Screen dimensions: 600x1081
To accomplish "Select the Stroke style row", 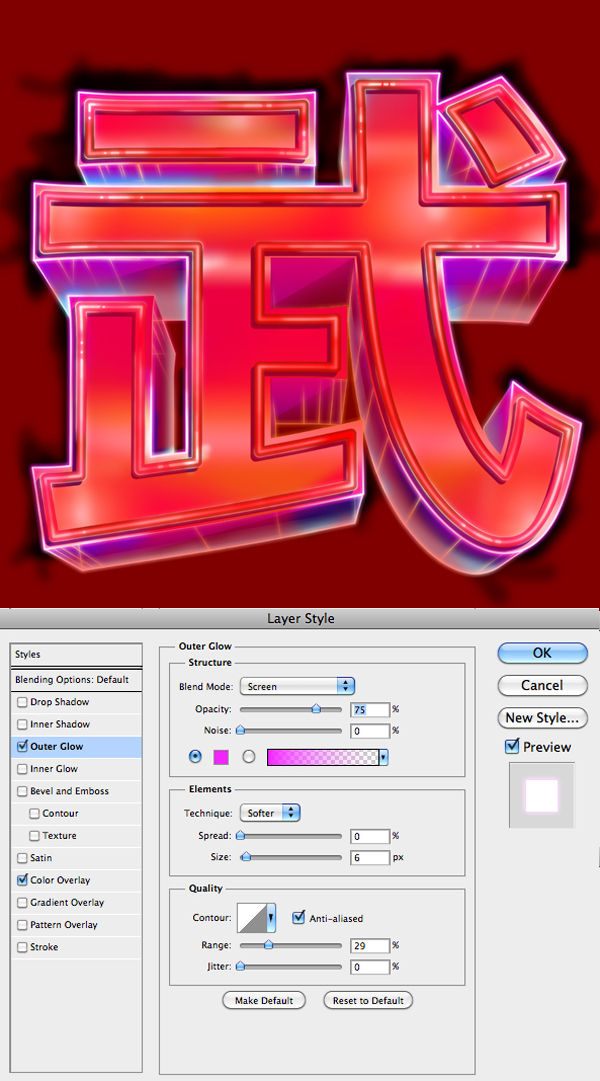I will click(x=76, y=947).
